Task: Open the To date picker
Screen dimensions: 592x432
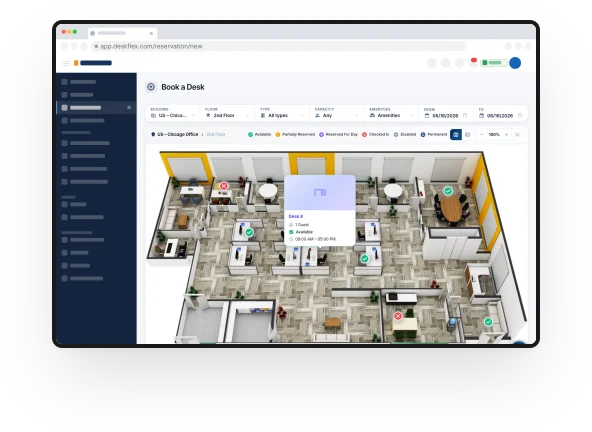Action: [500, 113]
